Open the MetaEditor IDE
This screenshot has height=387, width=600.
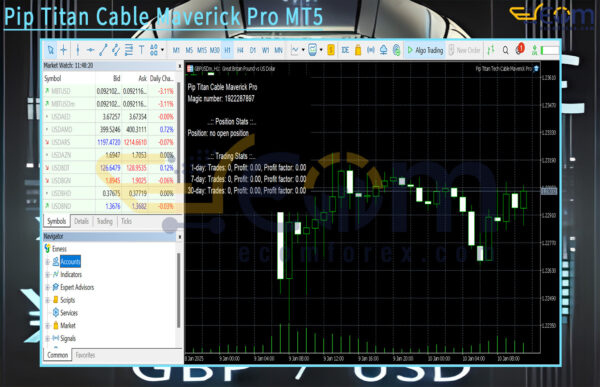pos(345,50)
